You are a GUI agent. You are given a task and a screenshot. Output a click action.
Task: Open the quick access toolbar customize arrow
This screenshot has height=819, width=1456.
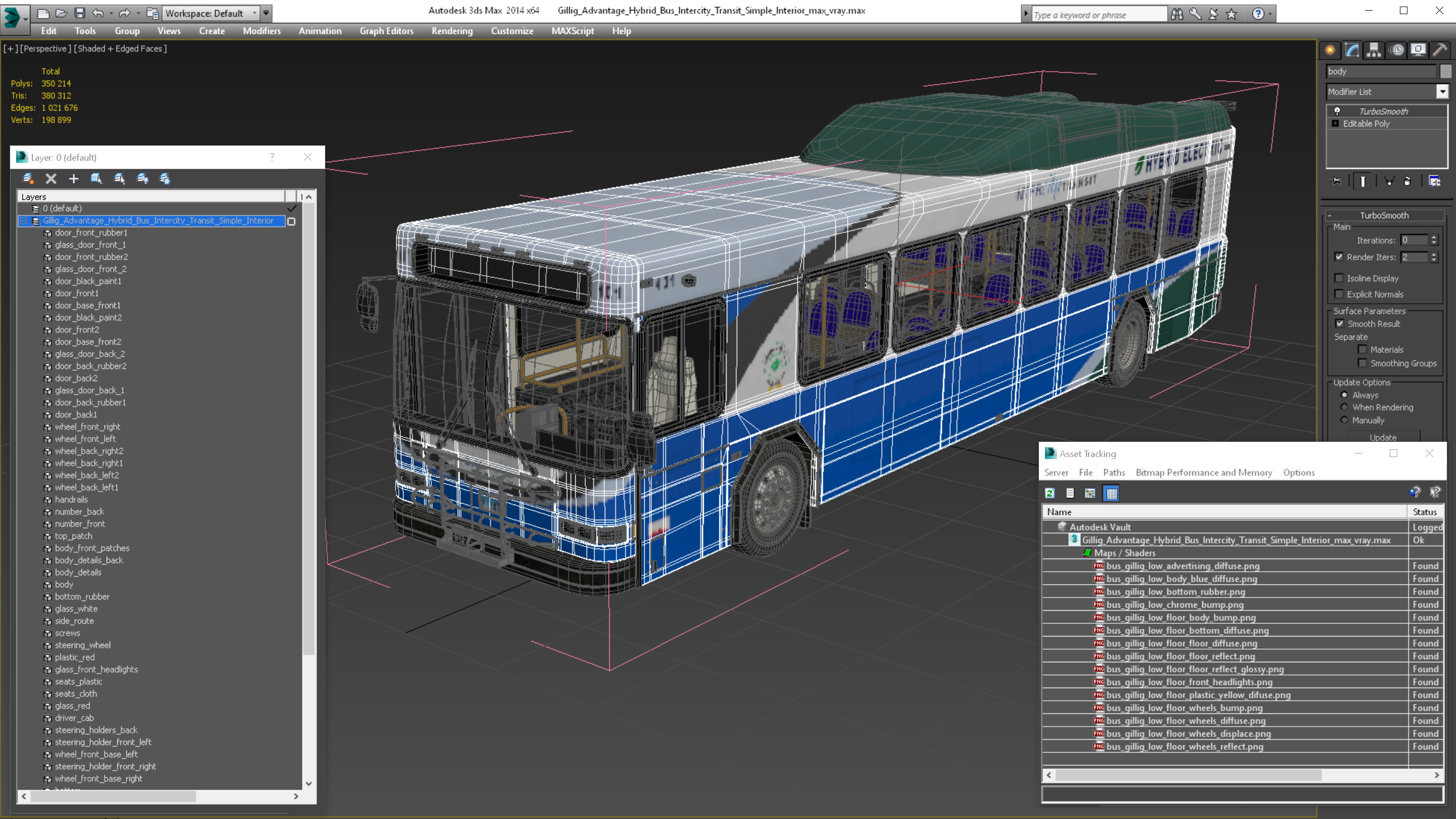click(266, 13)
